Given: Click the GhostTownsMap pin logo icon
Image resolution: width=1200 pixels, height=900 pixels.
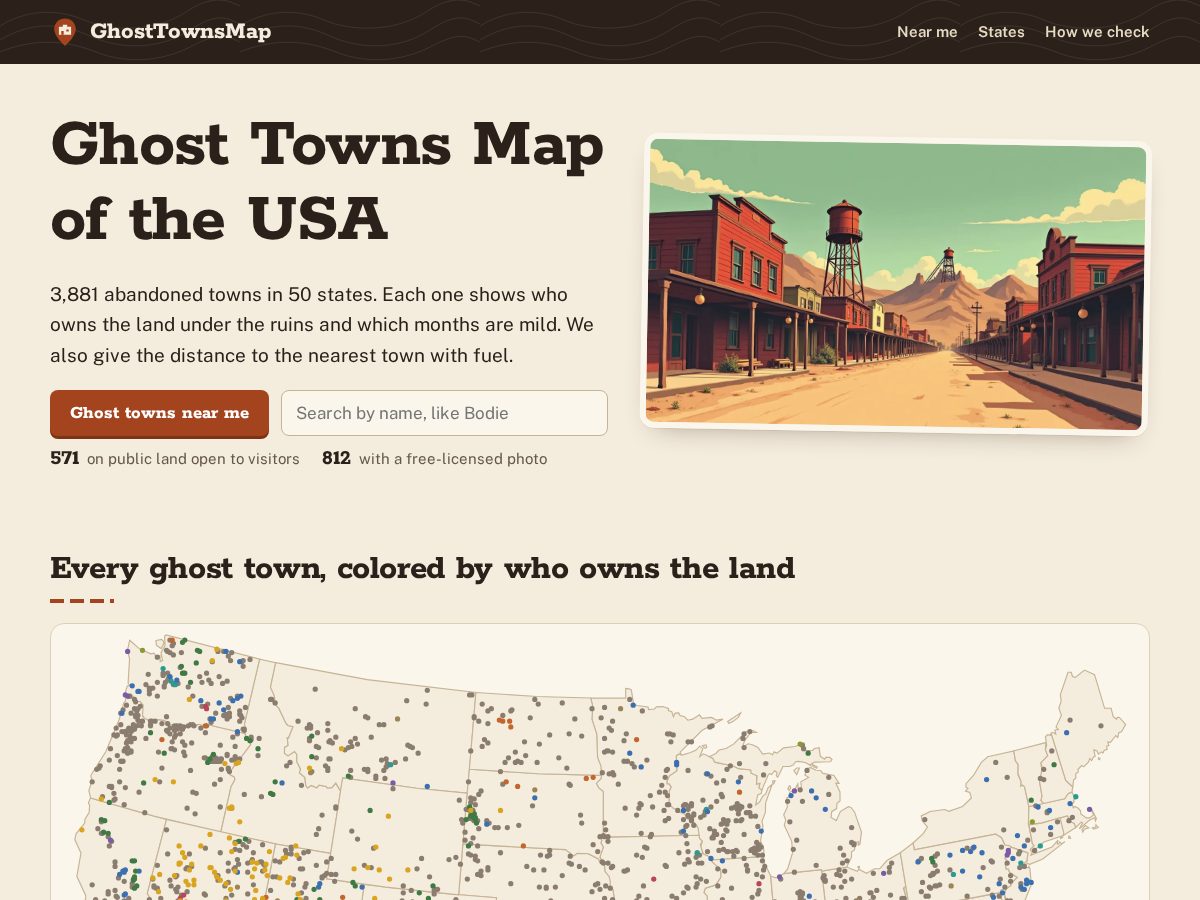Looking at the screenshot, I should point(65,32).
